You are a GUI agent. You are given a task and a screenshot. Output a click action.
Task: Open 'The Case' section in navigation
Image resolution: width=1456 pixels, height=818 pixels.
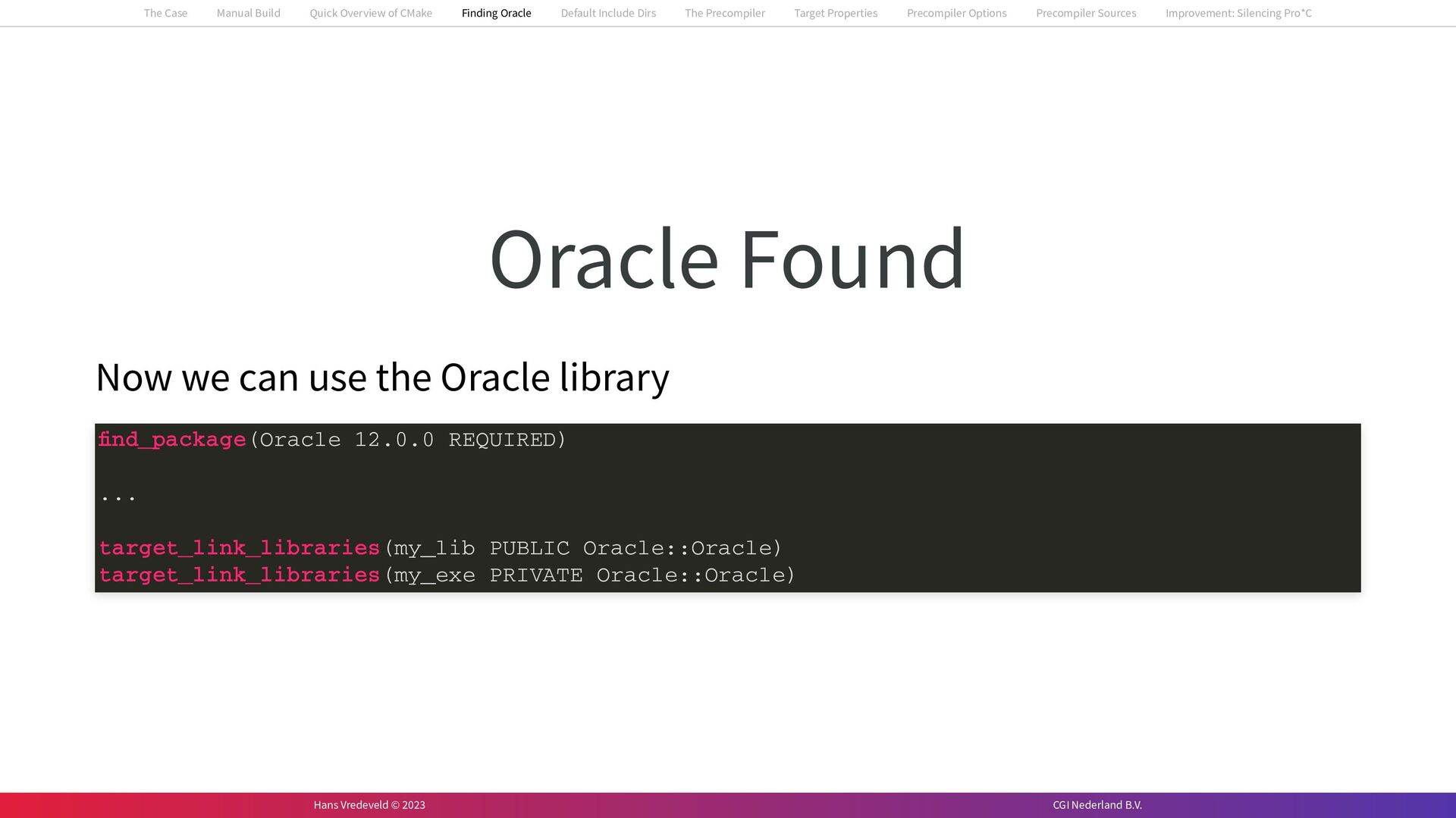tap(165, 13)
